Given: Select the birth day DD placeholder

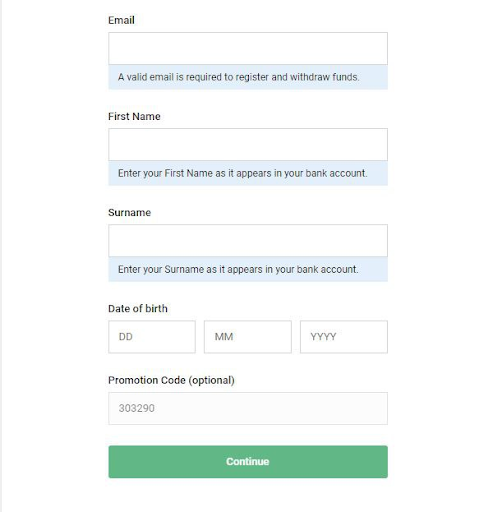Looking at the screenshot, I should 126,337.
